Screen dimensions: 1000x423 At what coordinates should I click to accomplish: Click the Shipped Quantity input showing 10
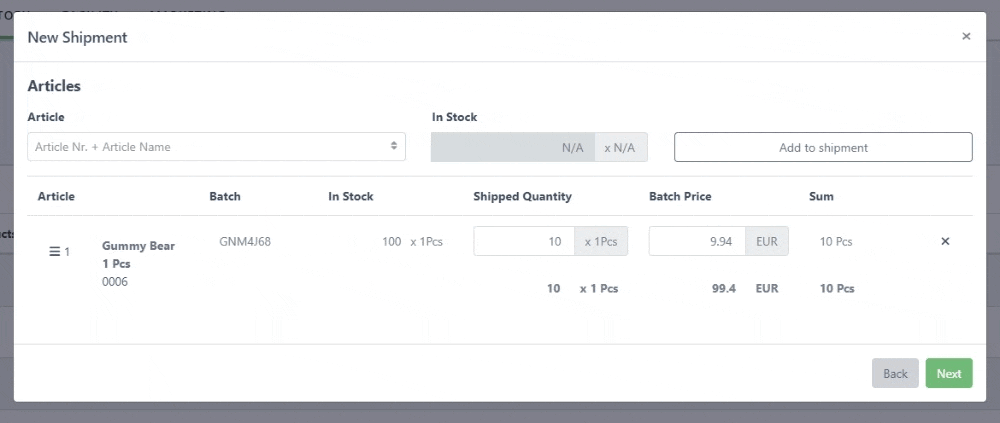coord(523,241)
